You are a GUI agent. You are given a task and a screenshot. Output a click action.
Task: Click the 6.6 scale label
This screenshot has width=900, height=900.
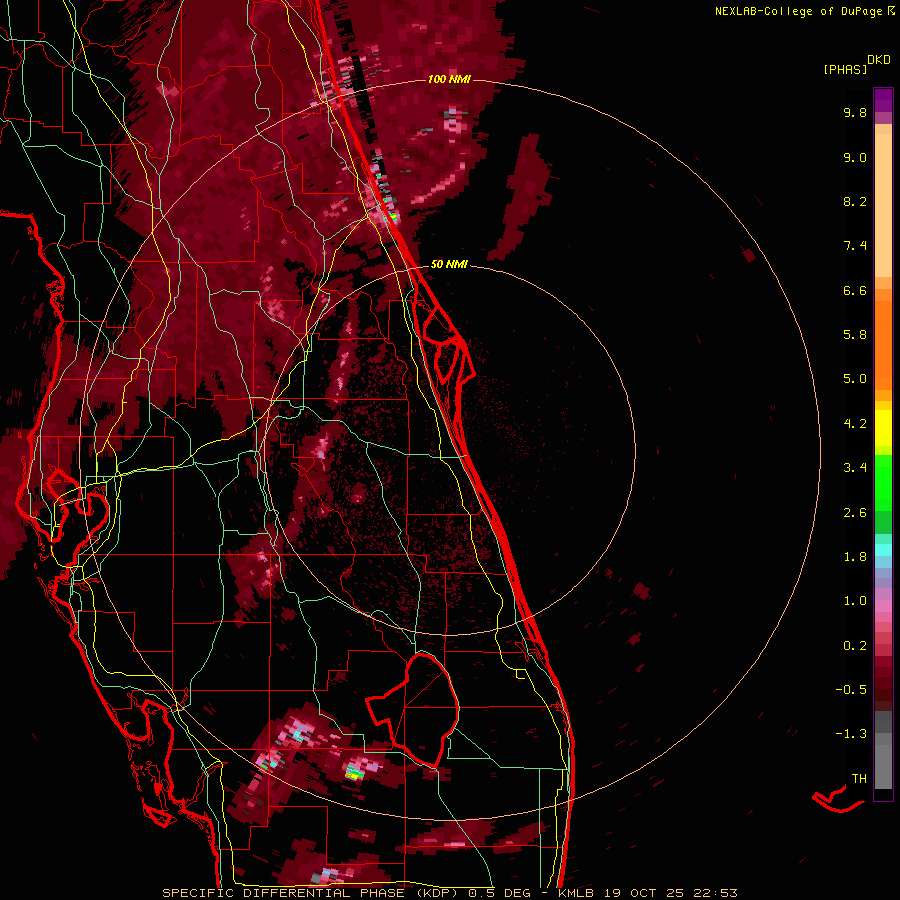tap(855, 290)
